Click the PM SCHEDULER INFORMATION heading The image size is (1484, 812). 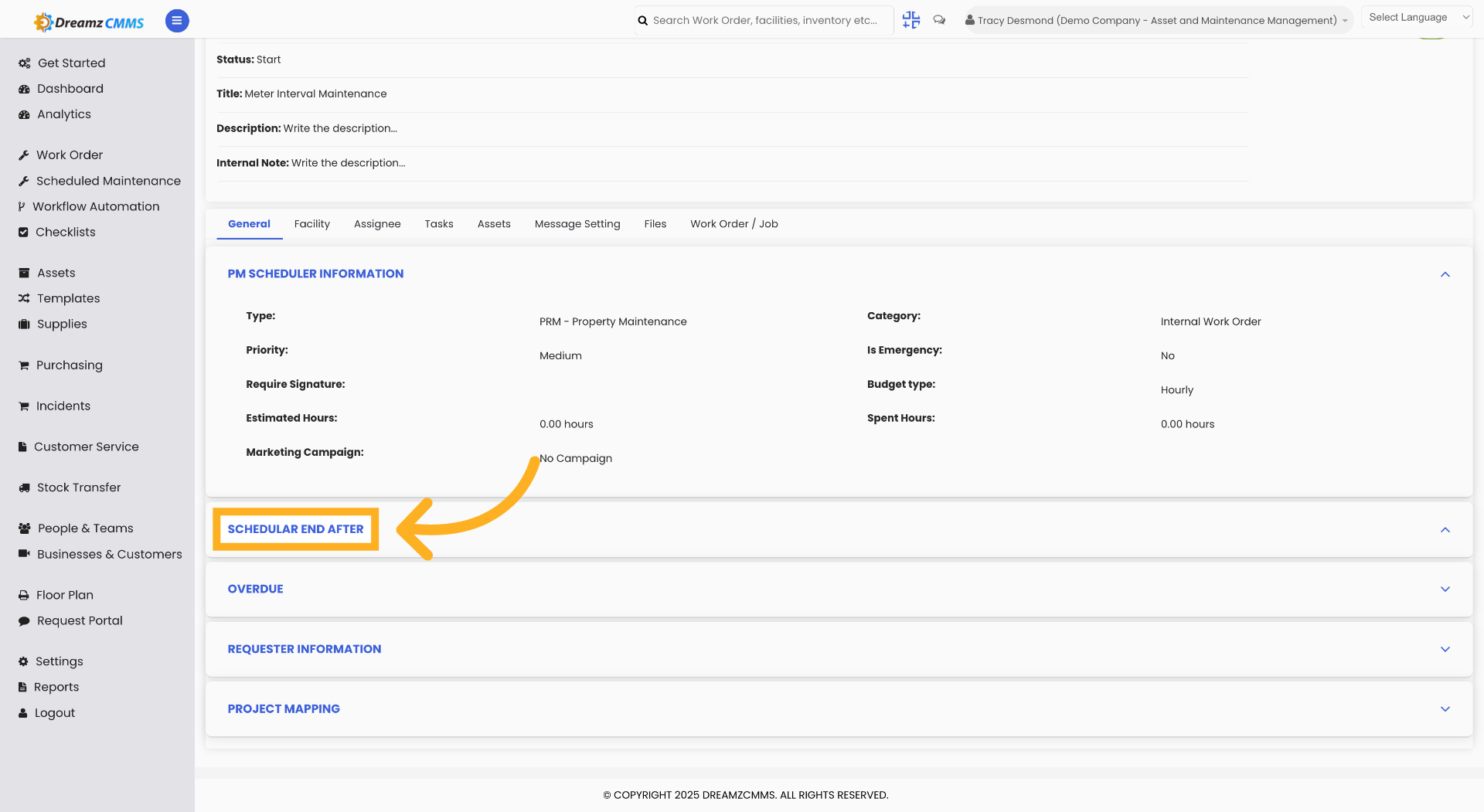pyautogui.click(x=315, y=273)
